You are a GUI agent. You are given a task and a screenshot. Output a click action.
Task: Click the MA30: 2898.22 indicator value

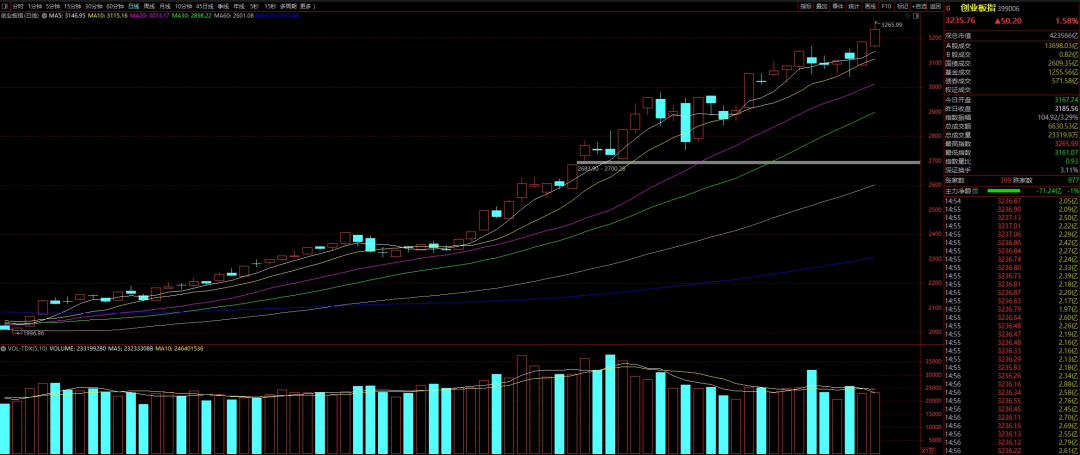[191, 15]
